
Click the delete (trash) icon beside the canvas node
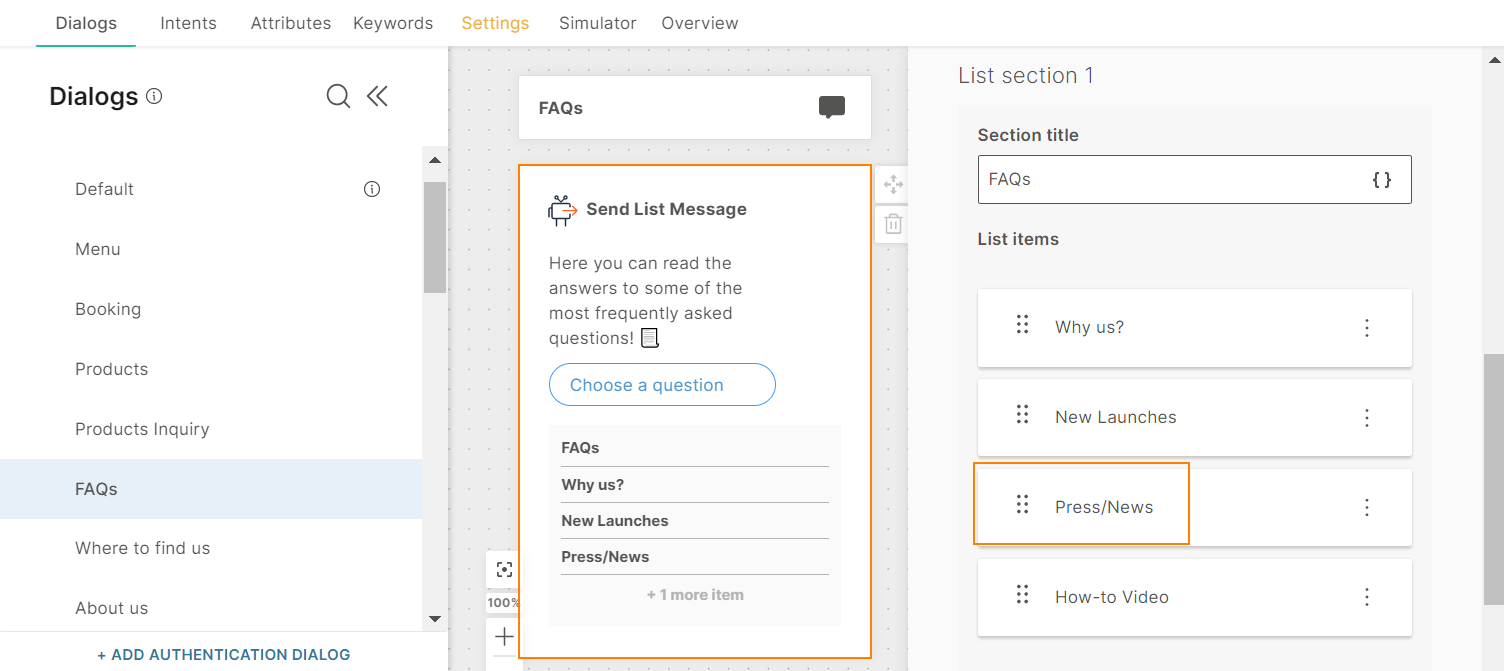click(x=892, y=224)
